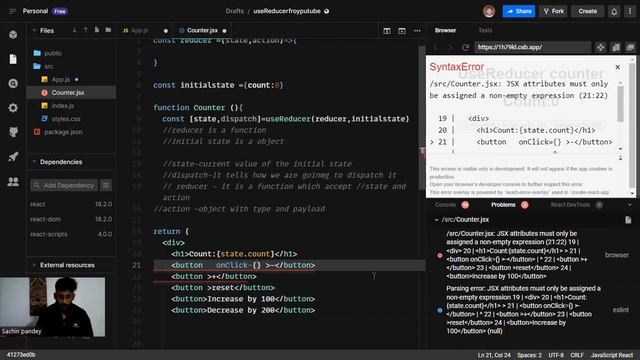Click Ln 21, Col 24 in status bar

(494, 355)
